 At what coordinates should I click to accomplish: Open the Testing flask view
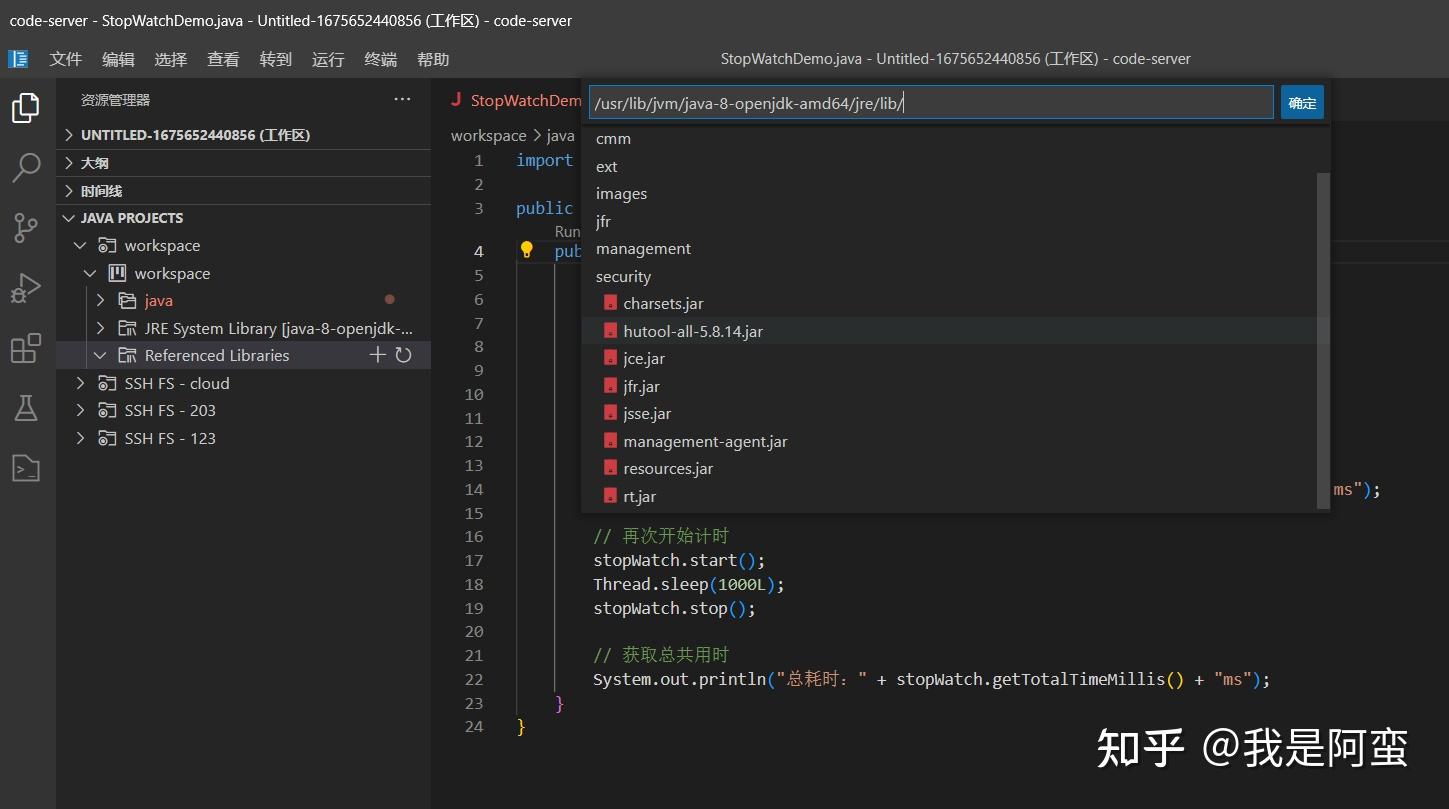tap(26, 408)
